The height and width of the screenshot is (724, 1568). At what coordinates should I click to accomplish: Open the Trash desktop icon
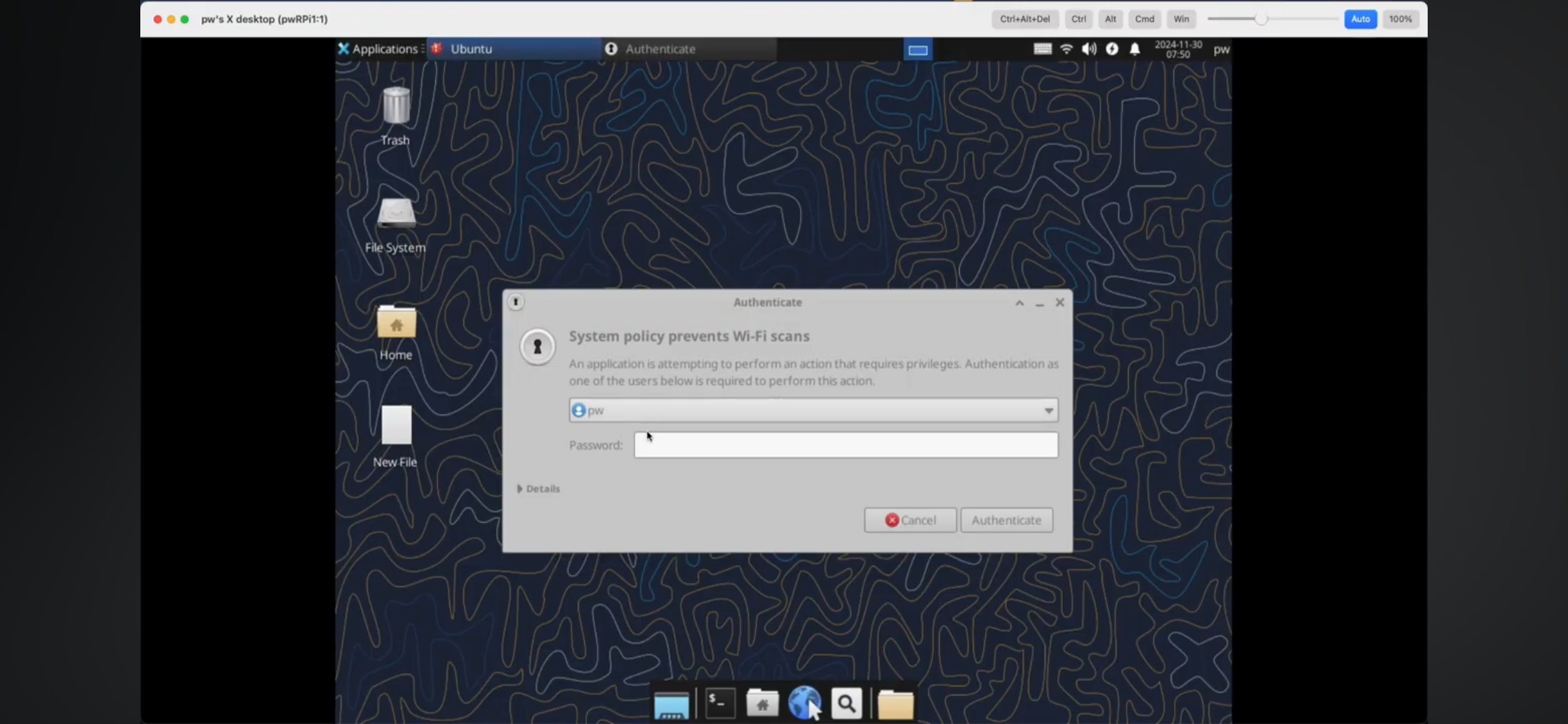coord(396,107)
